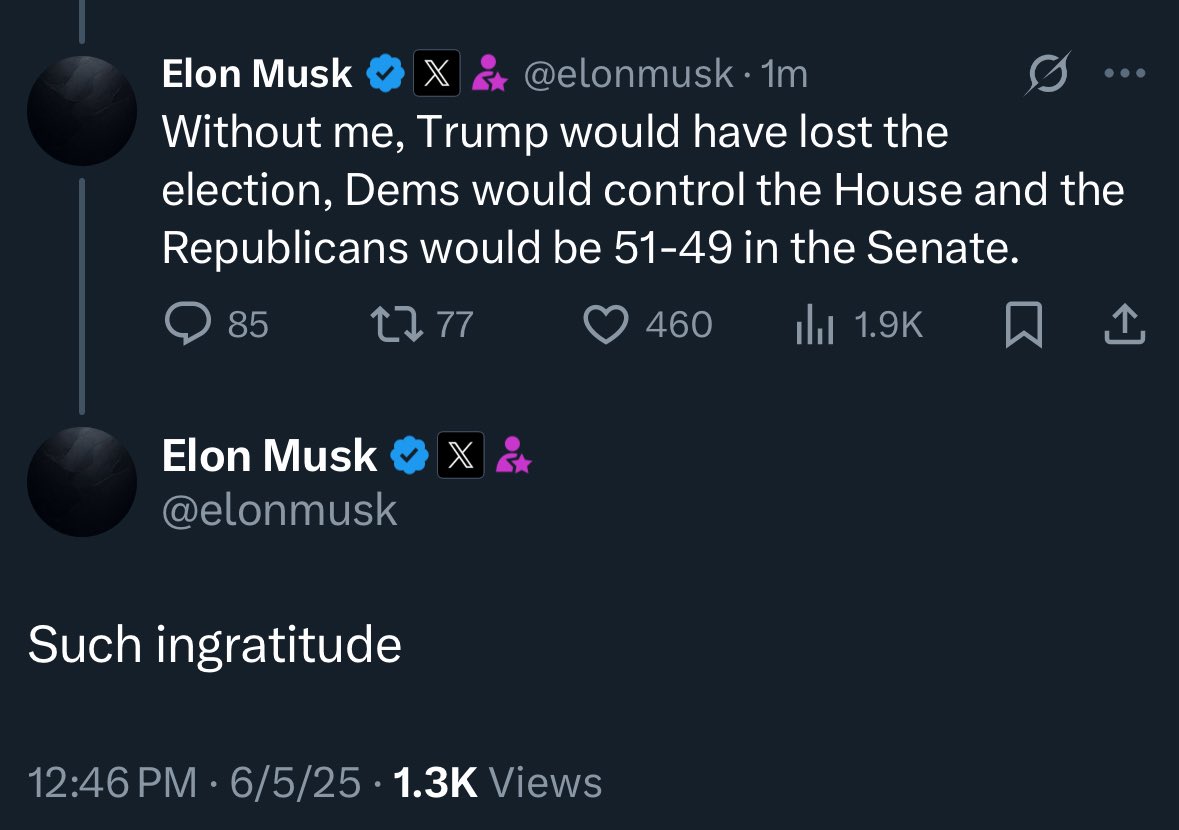Bookmark the Trump election tweet
Image resolution: width=1179 pixels, height=830 pixels.
click(1023, 324)
